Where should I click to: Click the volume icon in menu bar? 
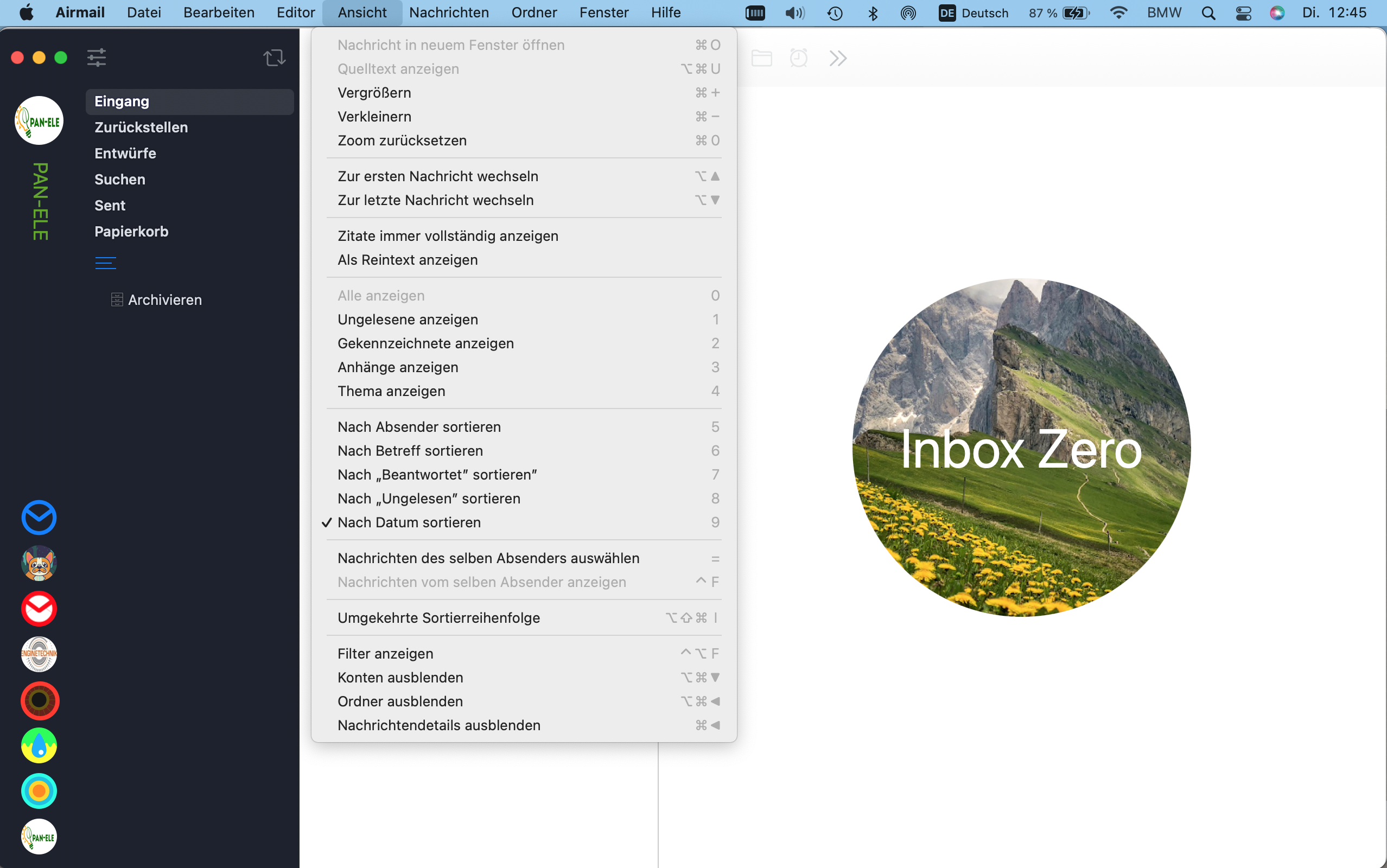[794, 12]
